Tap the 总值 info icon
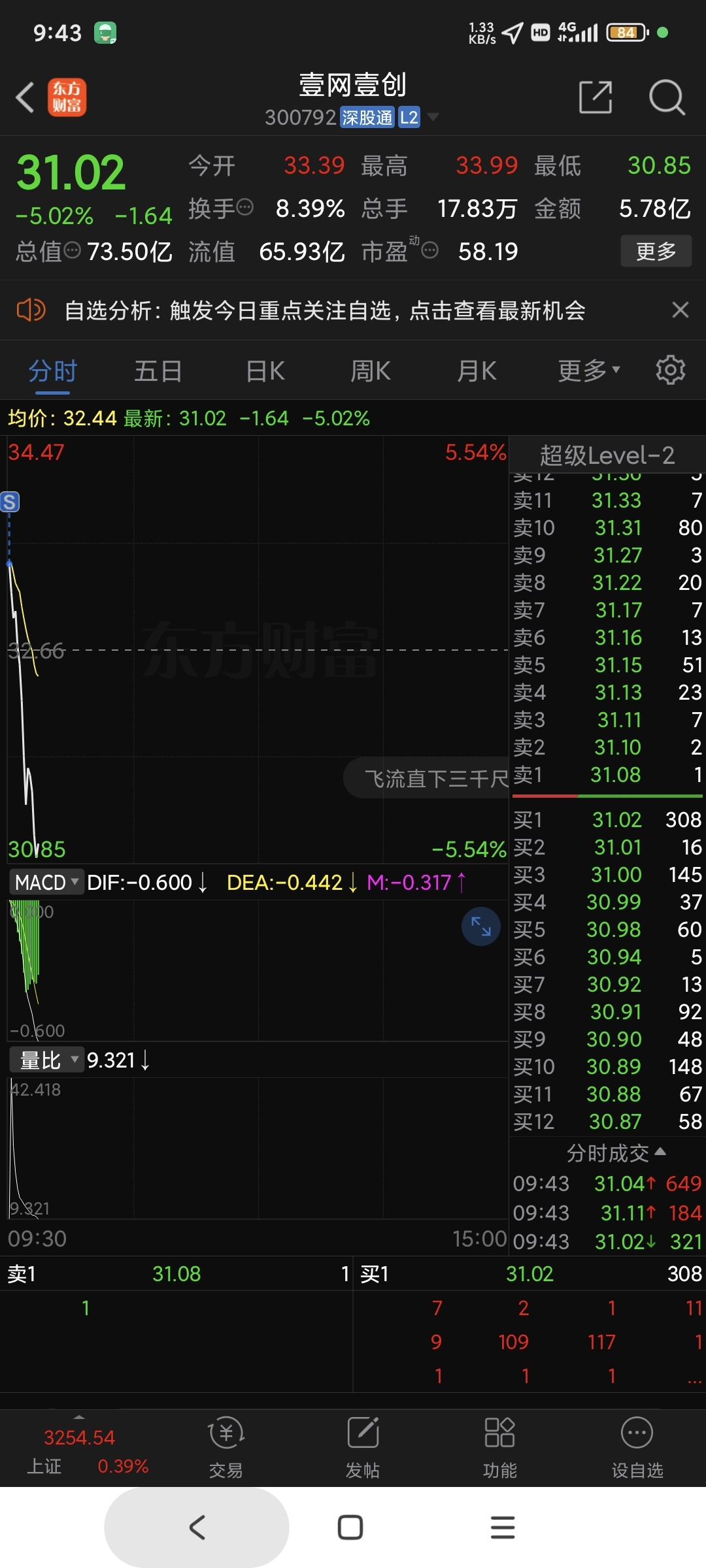 click(x=73, y=250)
